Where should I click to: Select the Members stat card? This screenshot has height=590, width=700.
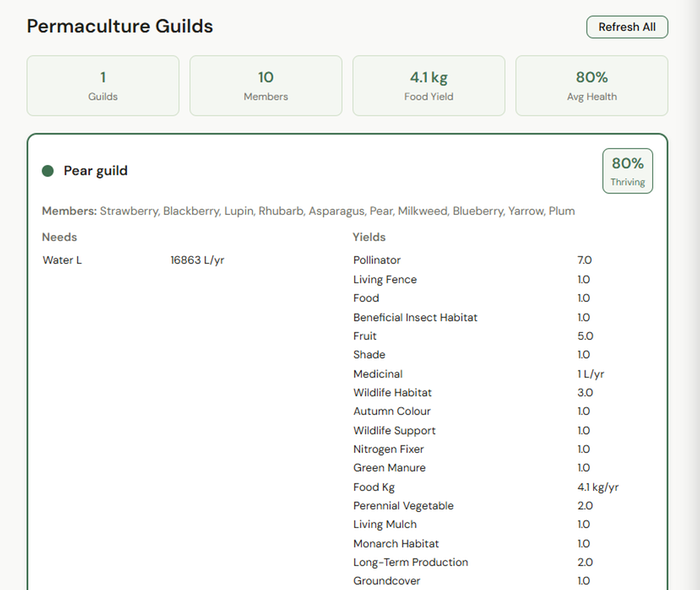266,86
